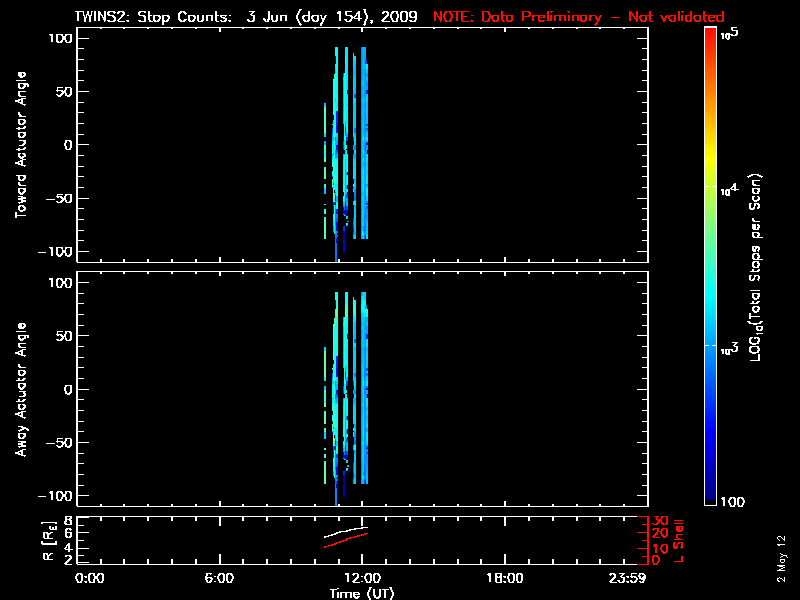Click the TWINS2 Stop Counts plot title
The height and width of the screenshot is (600, 800).
pos(246,17)
